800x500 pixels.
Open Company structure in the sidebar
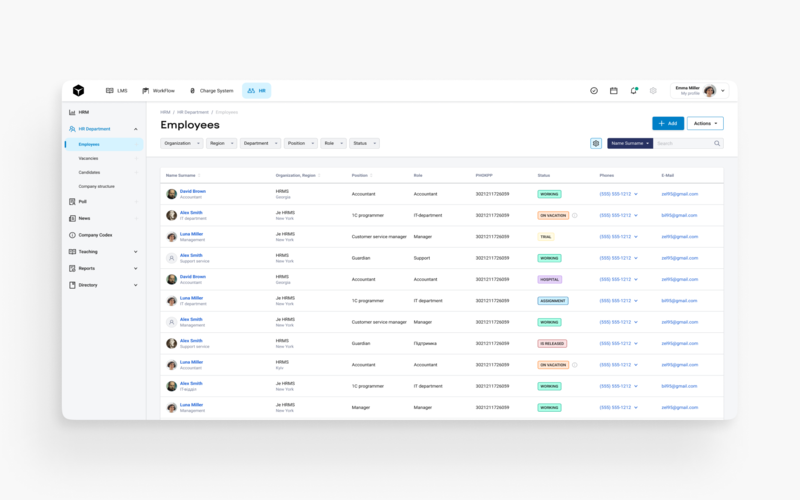tap(96, 187)
